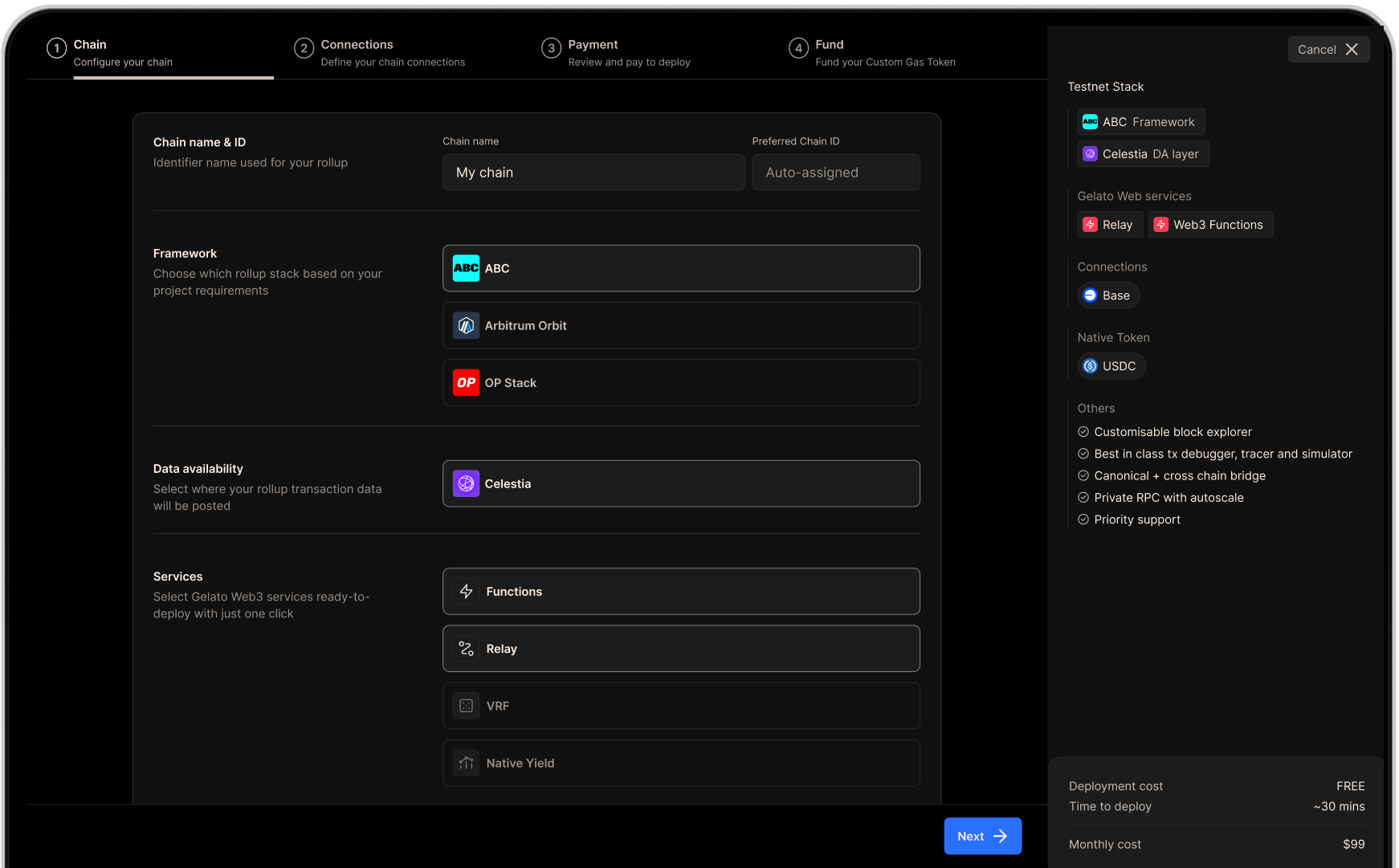The image size is (1399, 868).
Task: Click the Testnet Stack heading
Action: [x=1105, y=87]
